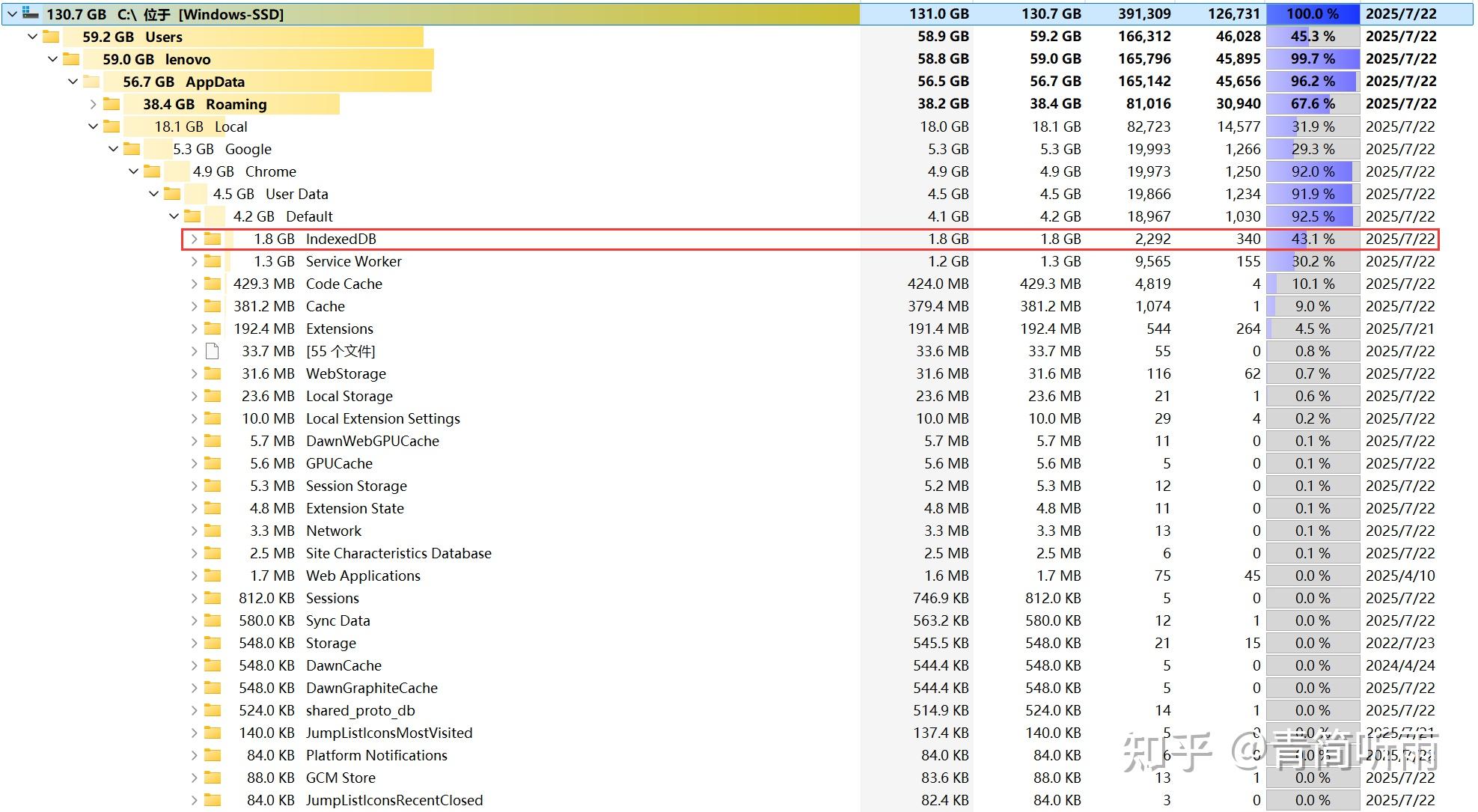Expand the Local Storage folder
The height and width of the screenshot is (812, 1478).
(x=194, y=396)
